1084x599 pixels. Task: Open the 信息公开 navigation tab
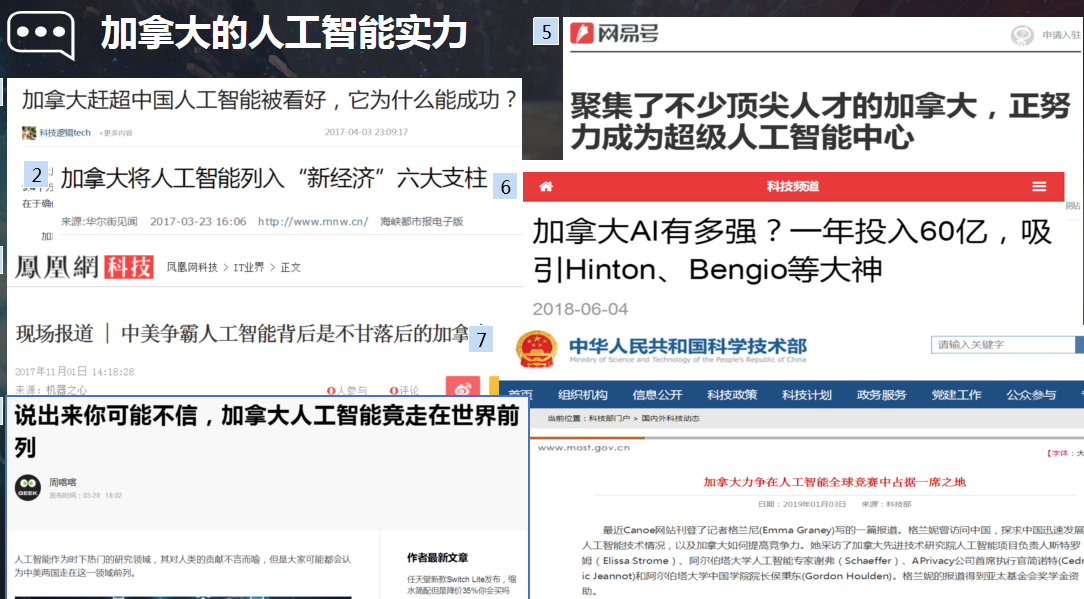click(x=657, y=395)
